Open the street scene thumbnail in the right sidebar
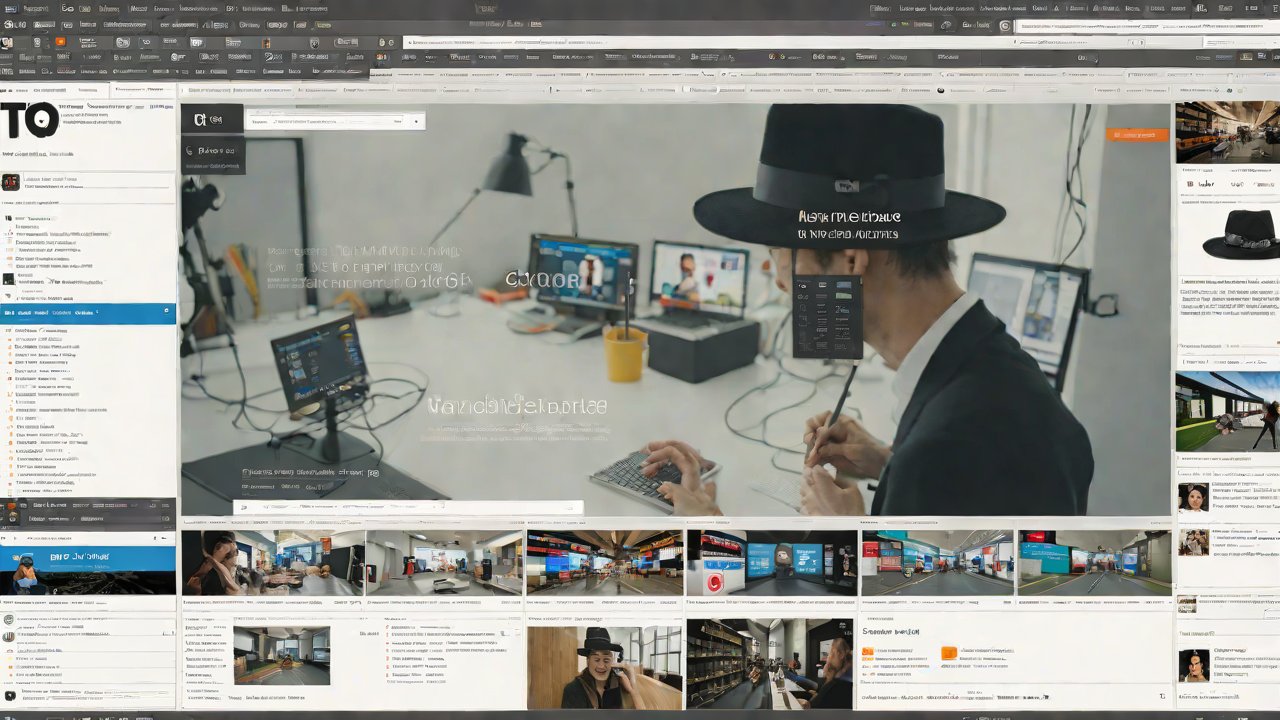 [x=1227, y=412]
